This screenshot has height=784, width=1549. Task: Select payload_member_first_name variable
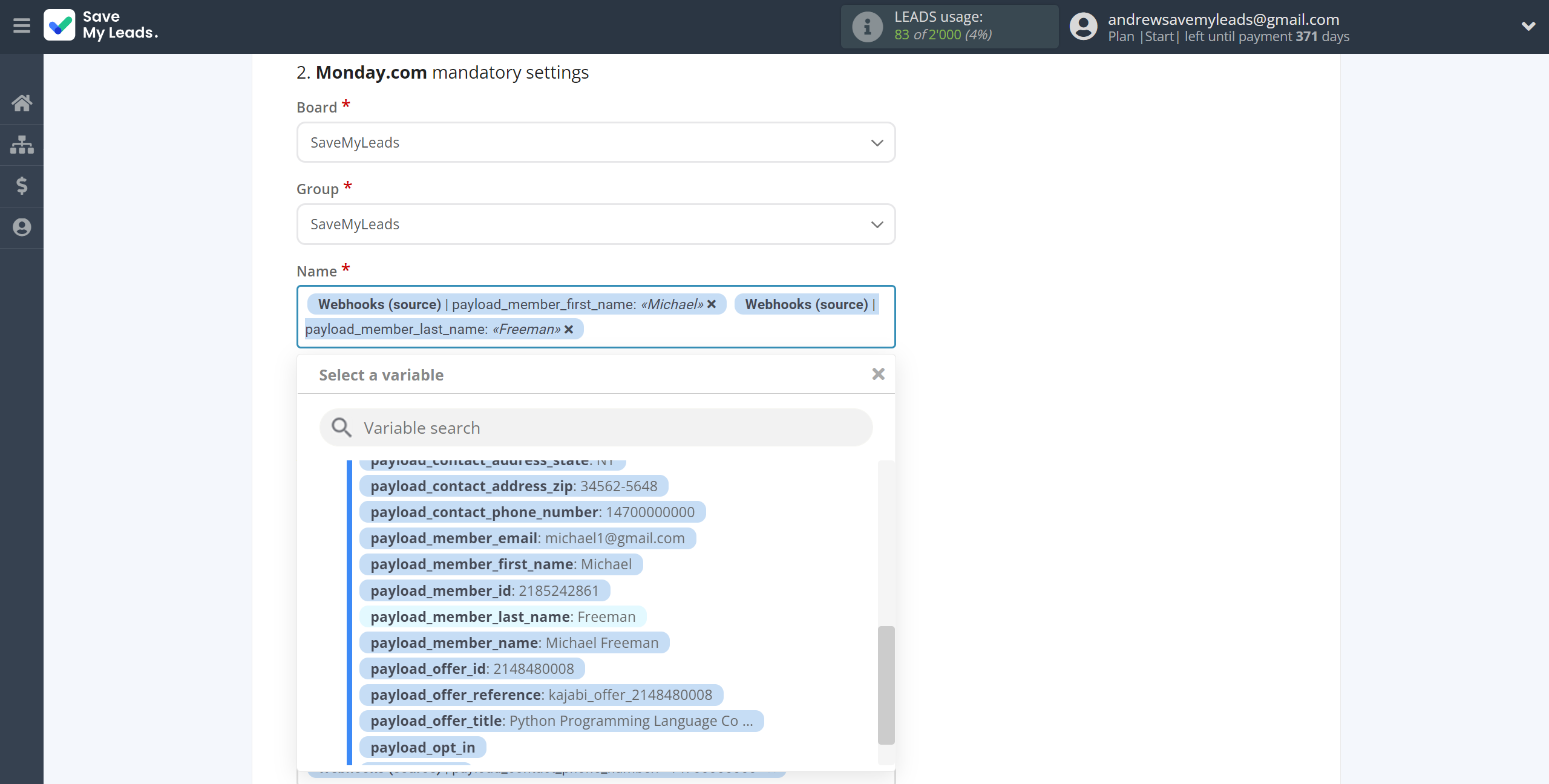coord(501,564)
